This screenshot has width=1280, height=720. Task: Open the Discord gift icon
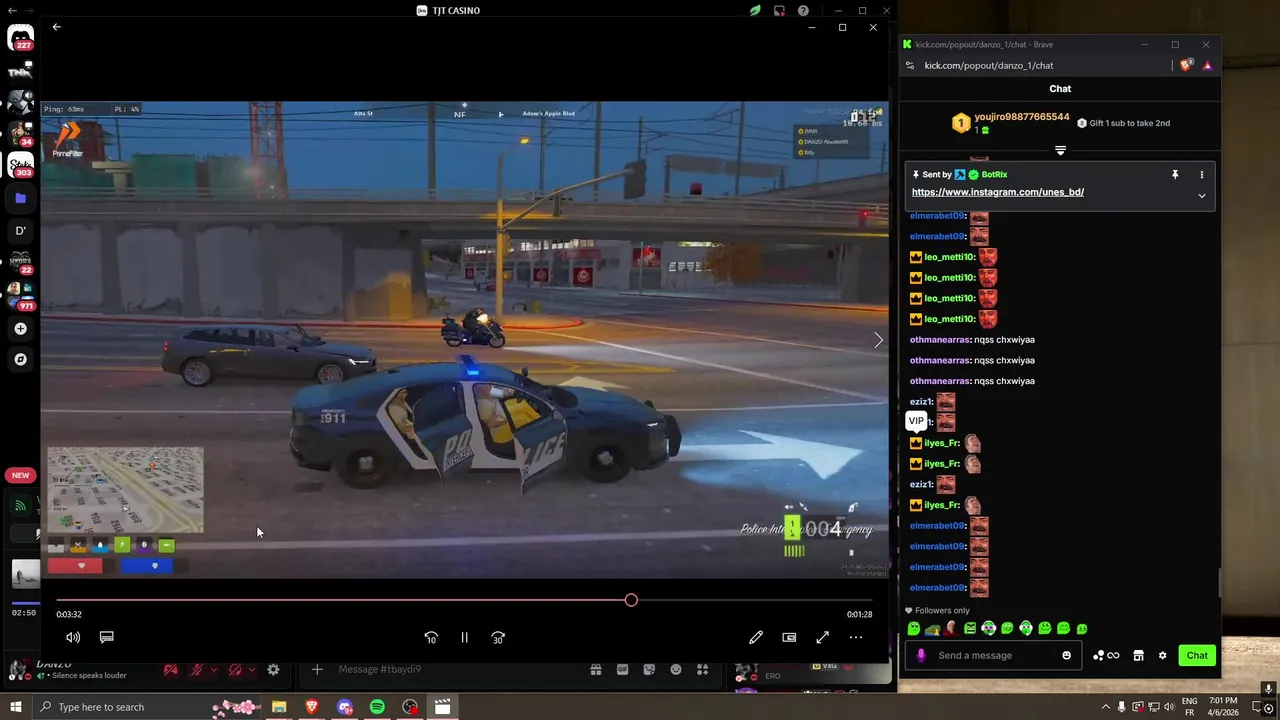596,670
